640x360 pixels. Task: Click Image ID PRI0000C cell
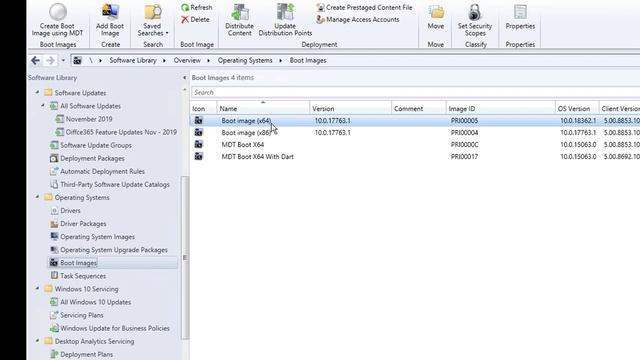coord(464,144)
